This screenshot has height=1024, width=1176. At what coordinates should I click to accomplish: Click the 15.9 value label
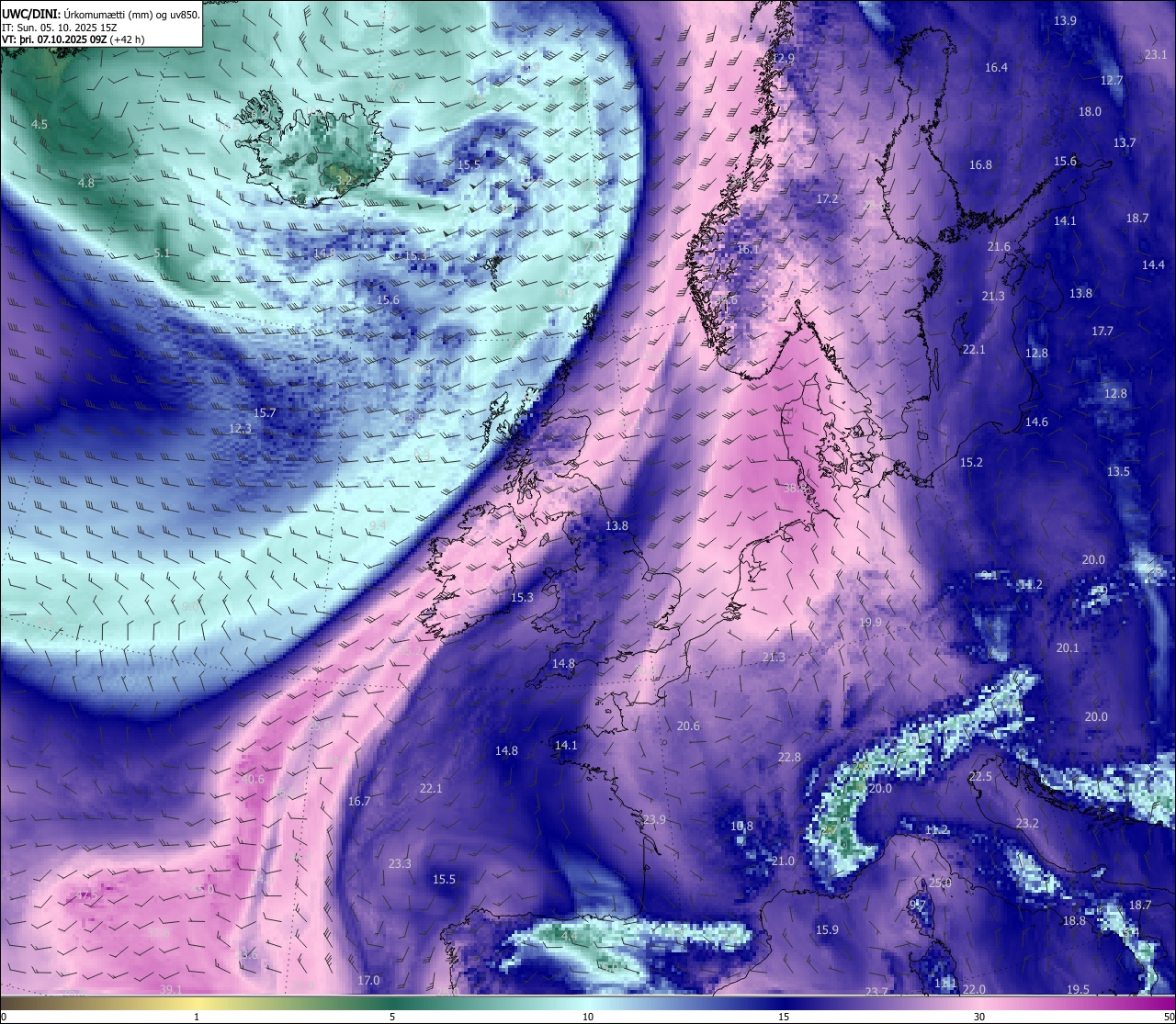coord(827,930)
